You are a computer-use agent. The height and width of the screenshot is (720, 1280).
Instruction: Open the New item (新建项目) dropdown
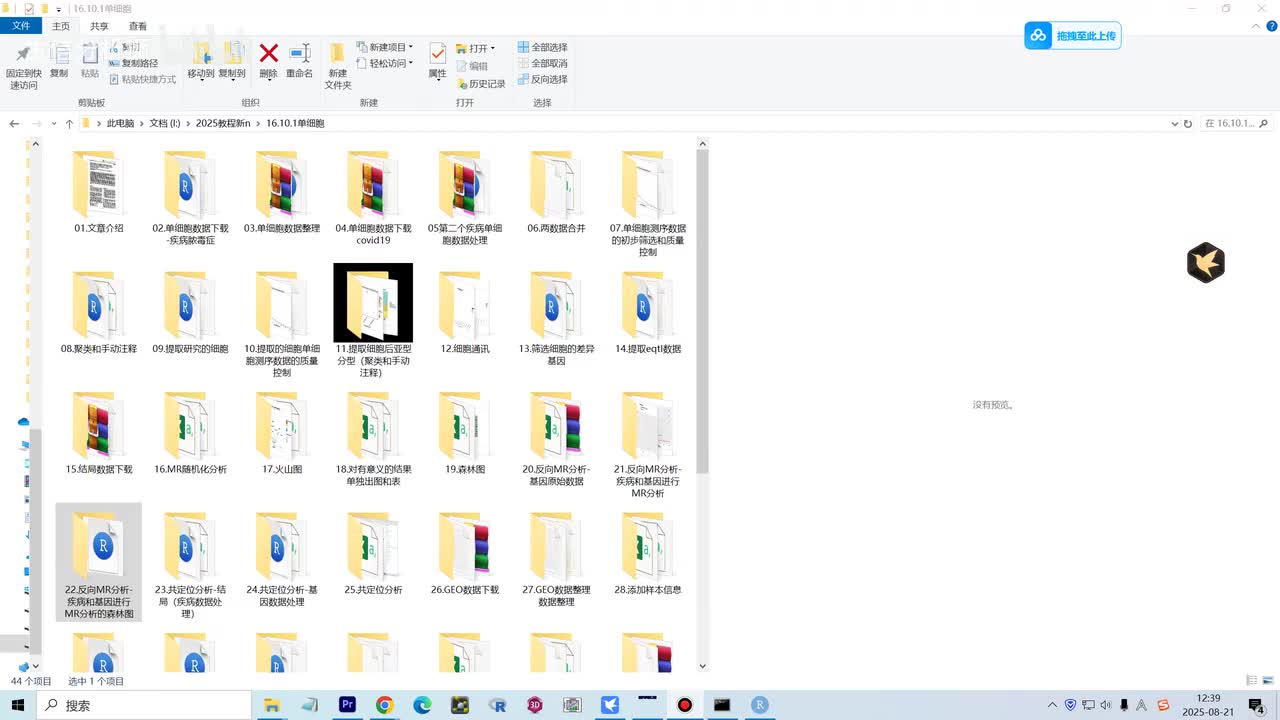(385, 47)
